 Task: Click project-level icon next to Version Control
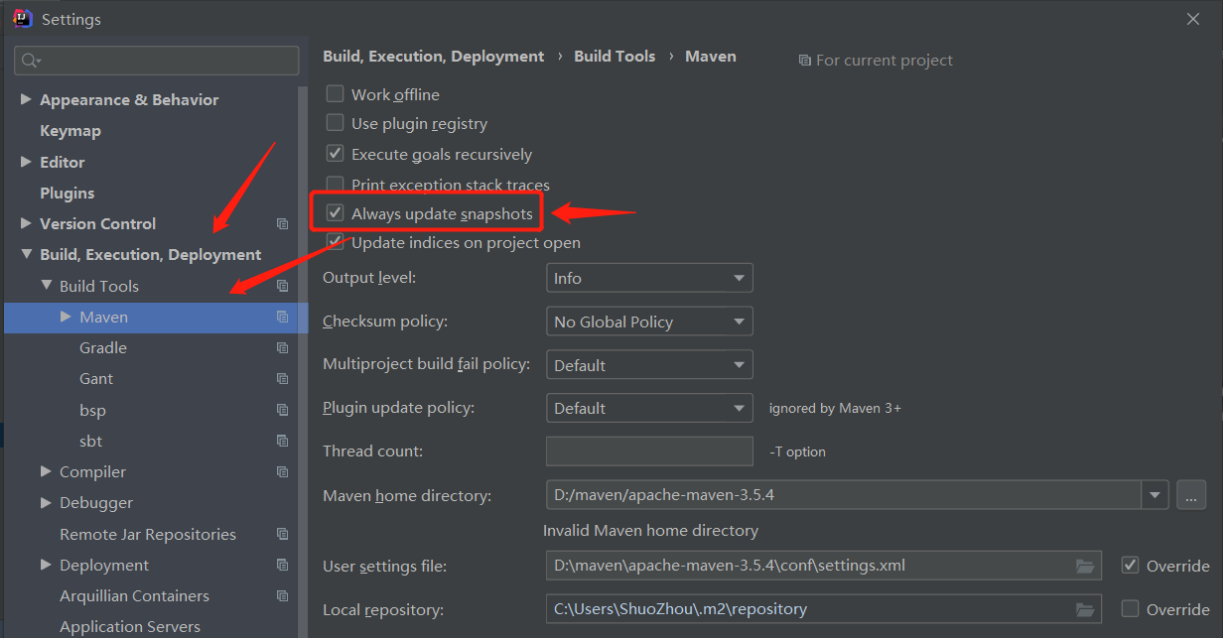pos(282,224)
